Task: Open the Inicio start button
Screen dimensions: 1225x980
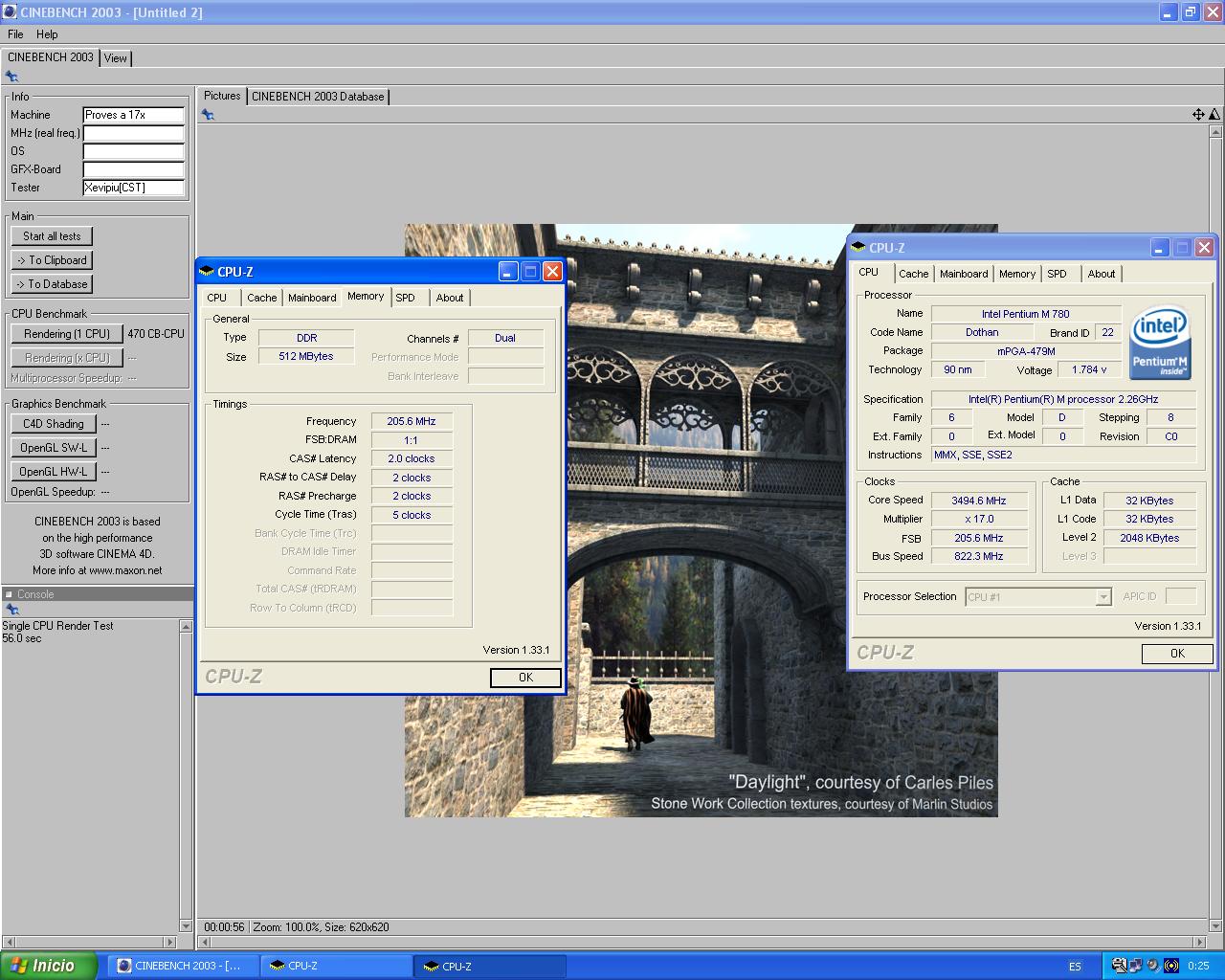Action: pos(49,966)
